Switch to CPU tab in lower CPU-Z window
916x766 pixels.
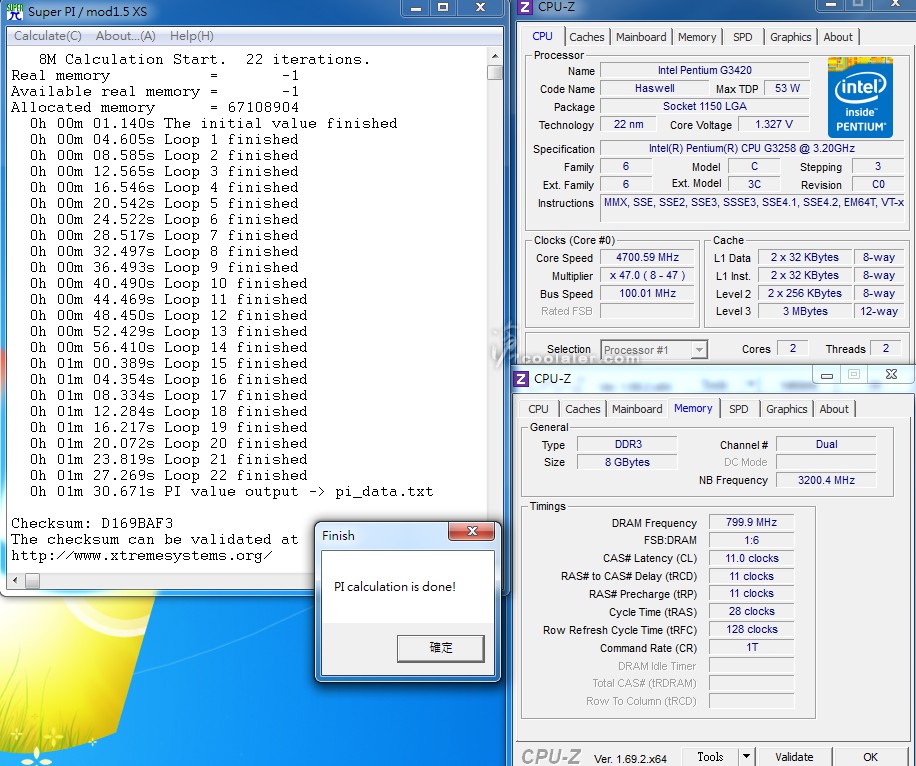coord(538,409)
